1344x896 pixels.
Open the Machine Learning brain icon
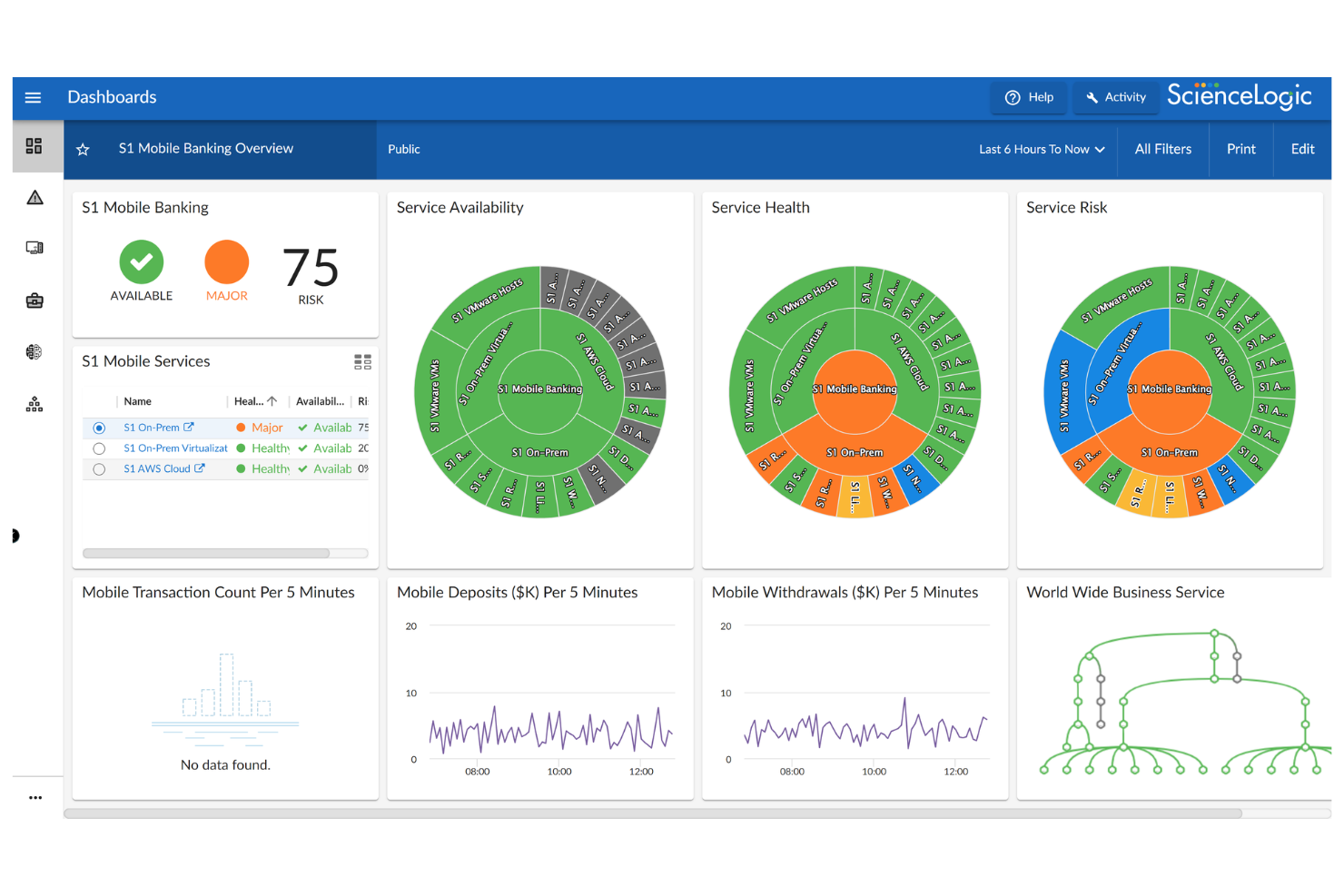(35, 352)
